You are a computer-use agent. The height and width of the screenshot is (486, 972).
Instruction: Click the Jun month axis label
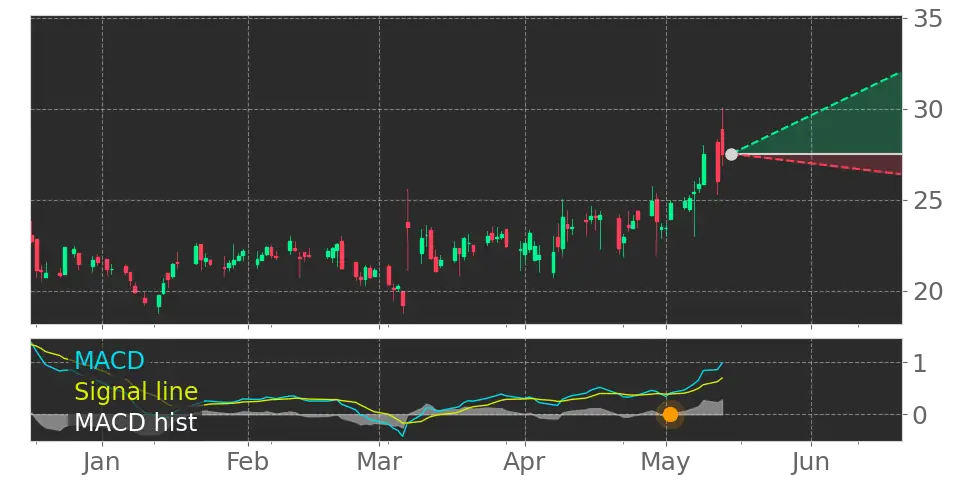pos(811,463)
